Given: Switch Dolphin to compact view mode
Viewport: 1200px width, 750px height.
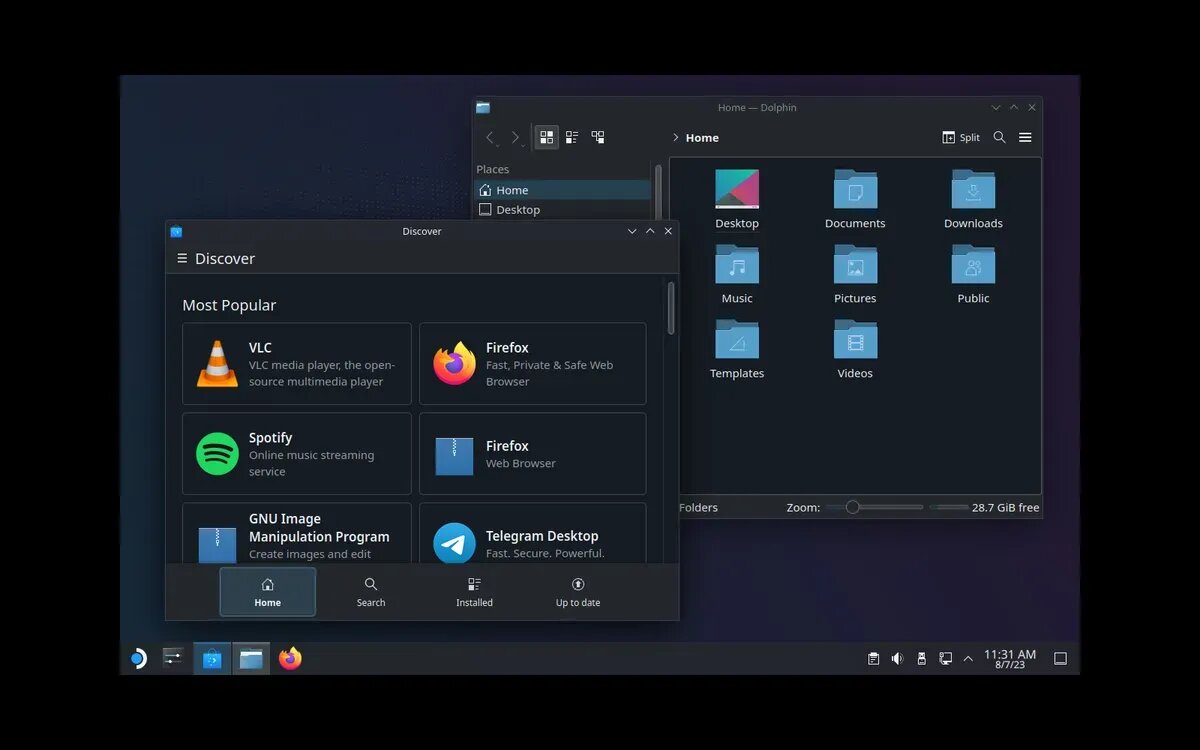Looking at the screenshot, I should [x=572, y=137].
